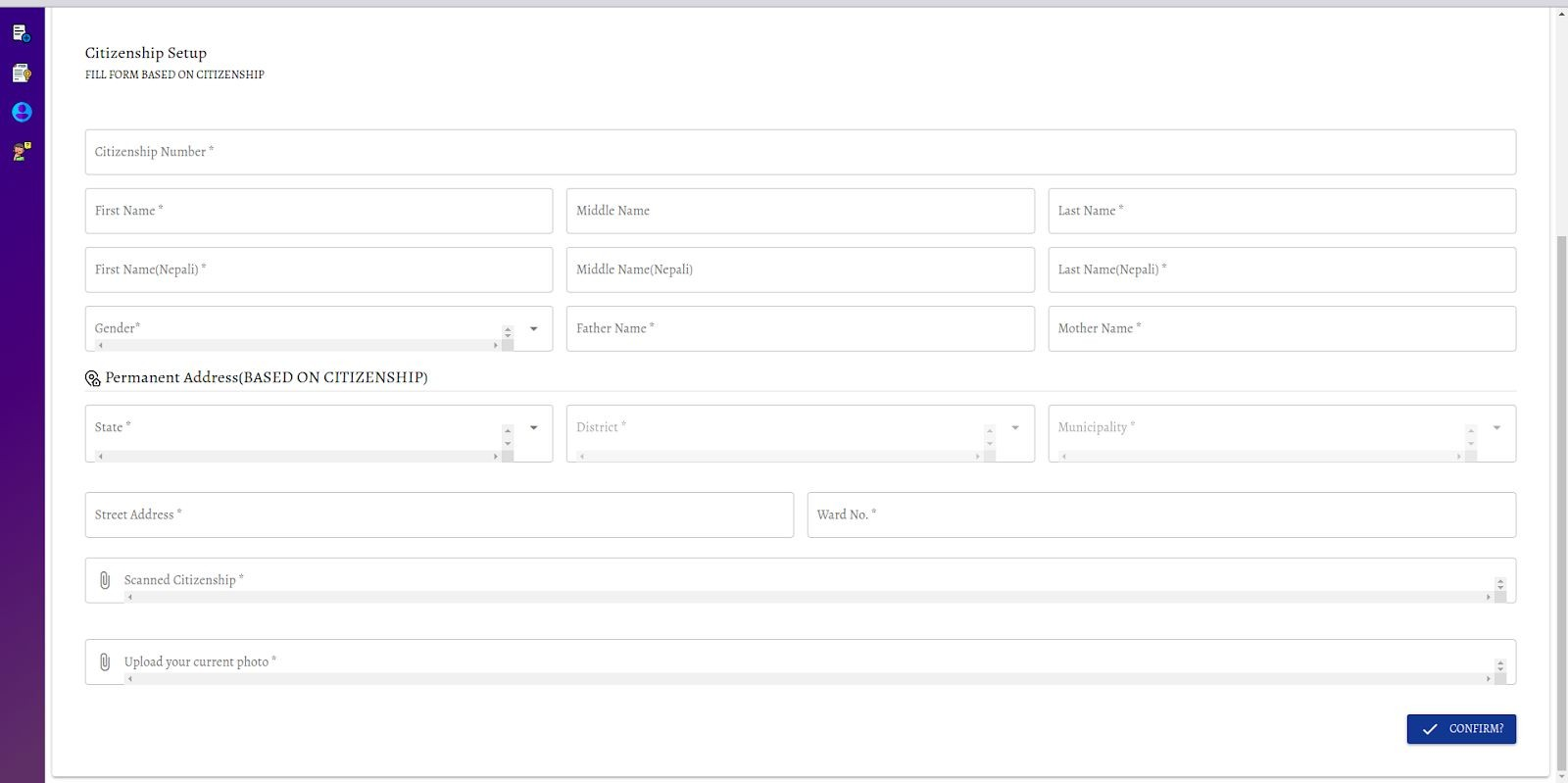This screenshot has width=1568, height=783.
Task: Click the help support agent sidebar icon
Action: click(21, 152)
